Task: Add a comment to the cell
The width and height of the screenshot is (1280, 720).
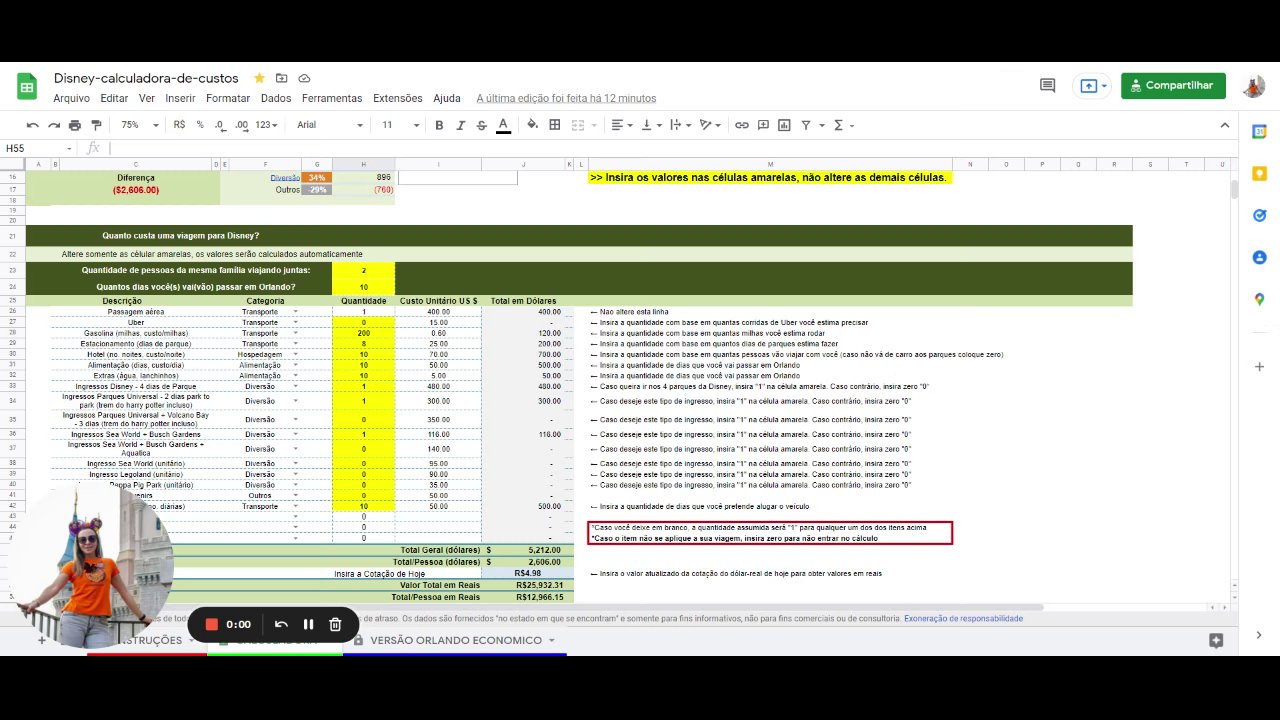Action: [x=764, y=125]
